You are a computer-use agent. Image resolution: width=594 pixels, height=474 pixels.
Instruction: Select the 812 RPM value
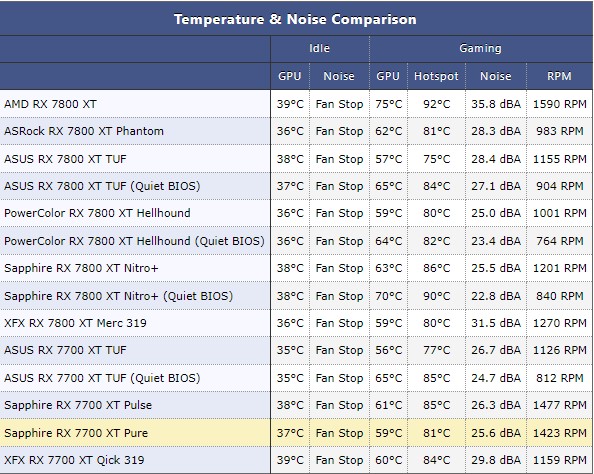tap(560, 378)
